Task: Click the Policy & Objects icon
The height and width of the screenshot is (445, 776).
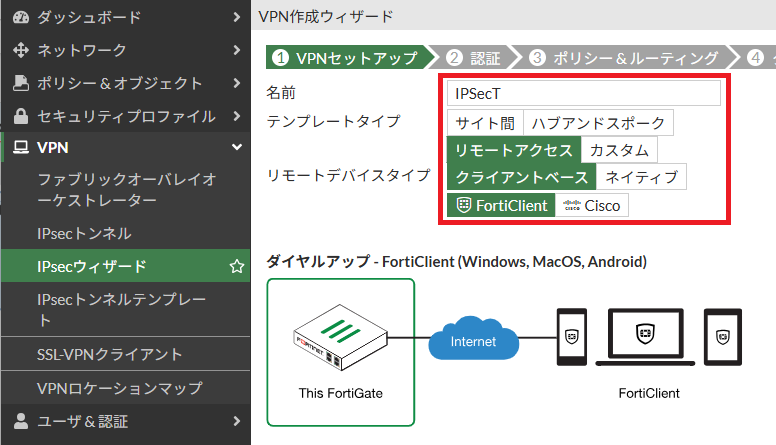Action: (x=21, y=83)
